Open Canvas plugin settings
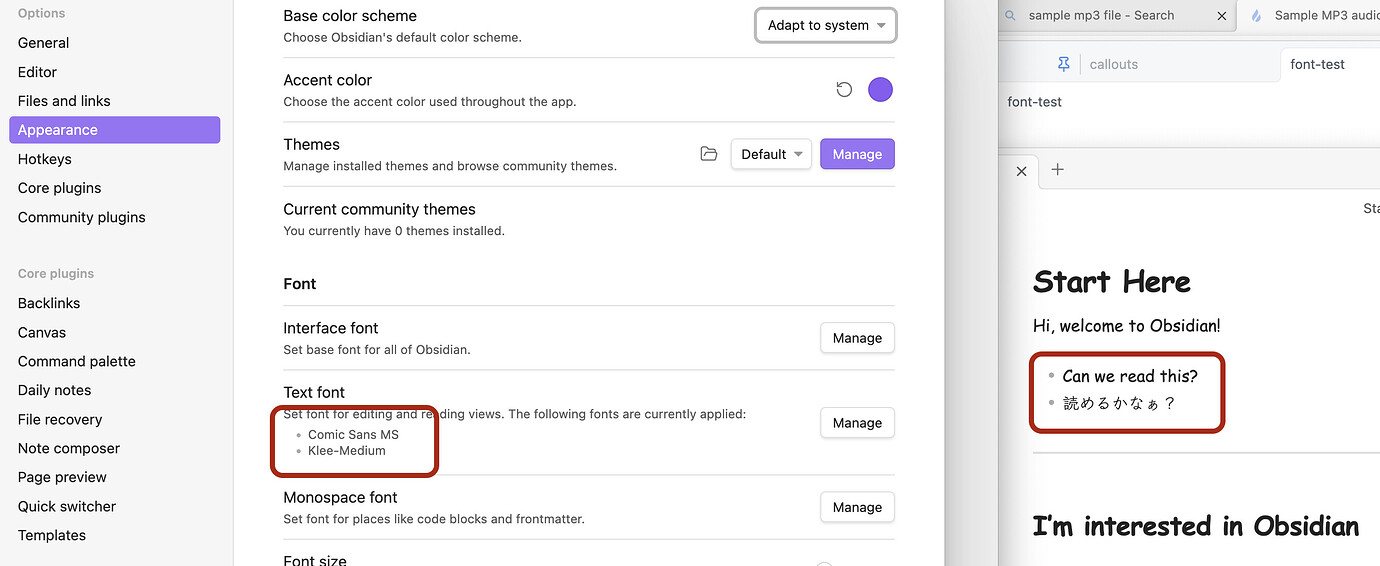 114,332
